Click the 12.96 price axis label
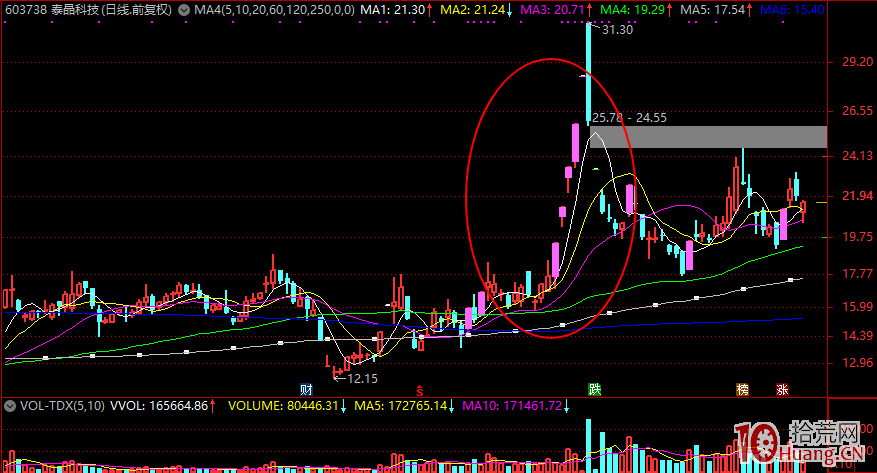Image resolution: width=877 pixels, height=473 pixels. 857,362
